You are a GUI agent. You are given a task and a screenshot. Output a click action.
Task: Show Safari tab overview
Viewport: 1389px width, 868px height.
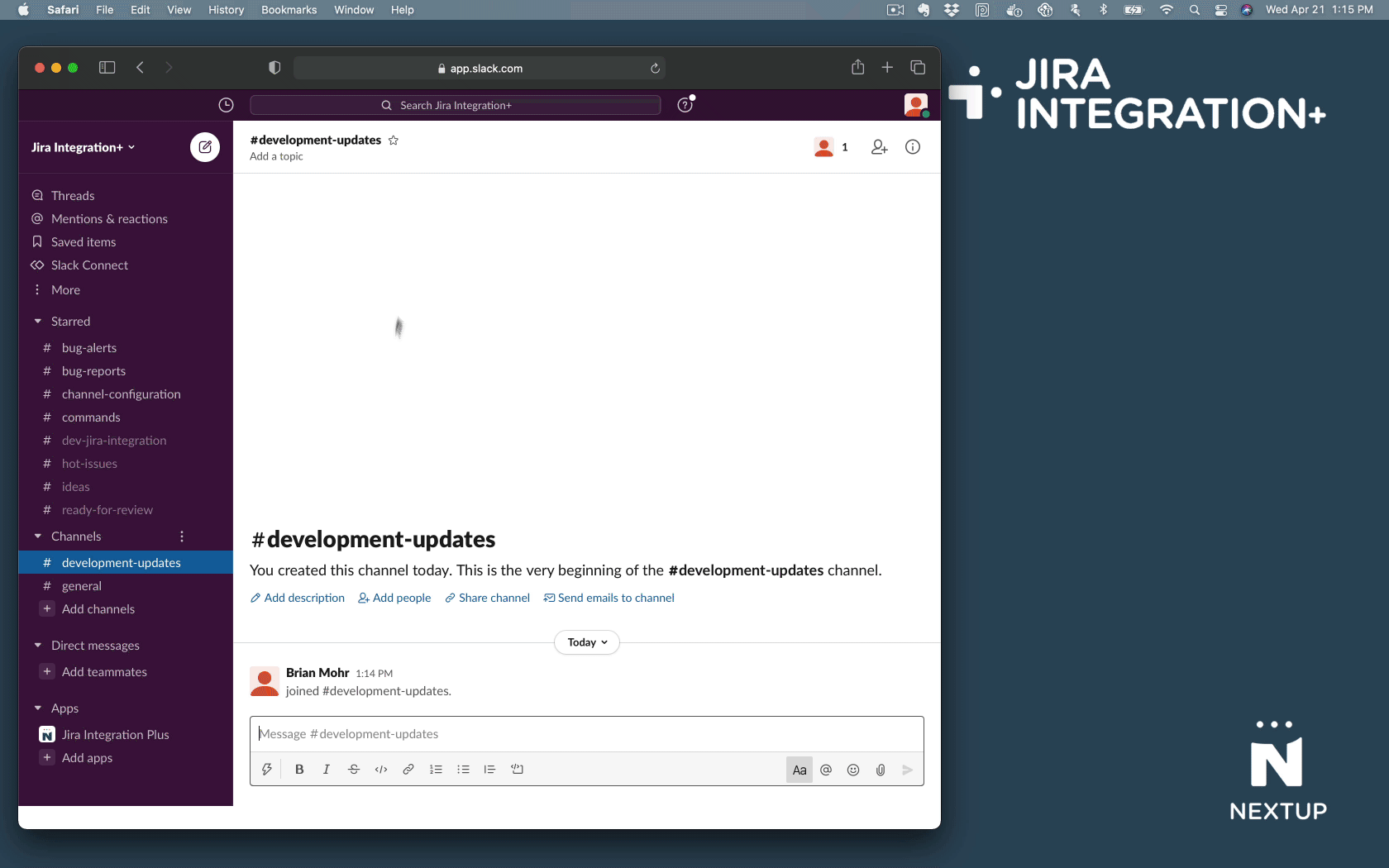pyautogui.click(x=918, y=68)
